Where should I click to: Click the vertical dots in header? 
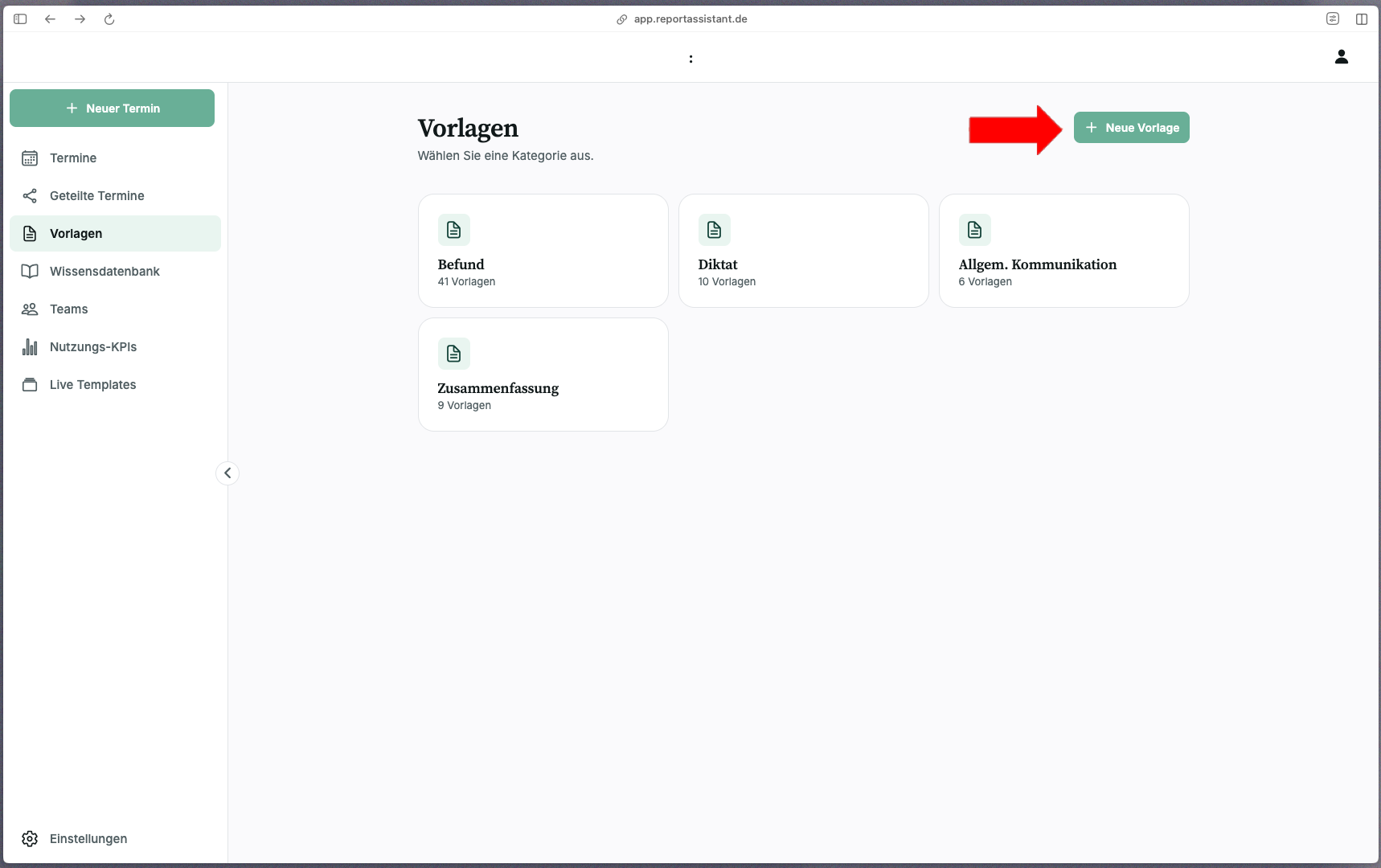690,59
